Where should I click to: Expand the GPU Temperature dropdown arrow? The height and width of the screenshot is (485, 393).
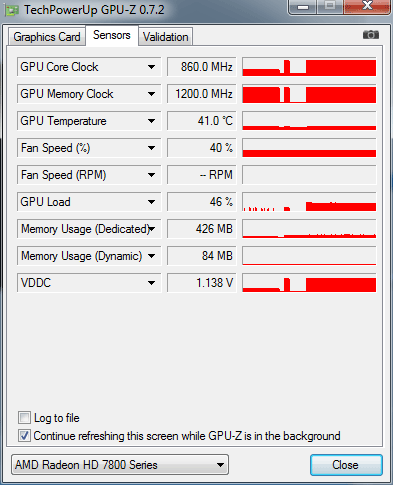point(151,121)
